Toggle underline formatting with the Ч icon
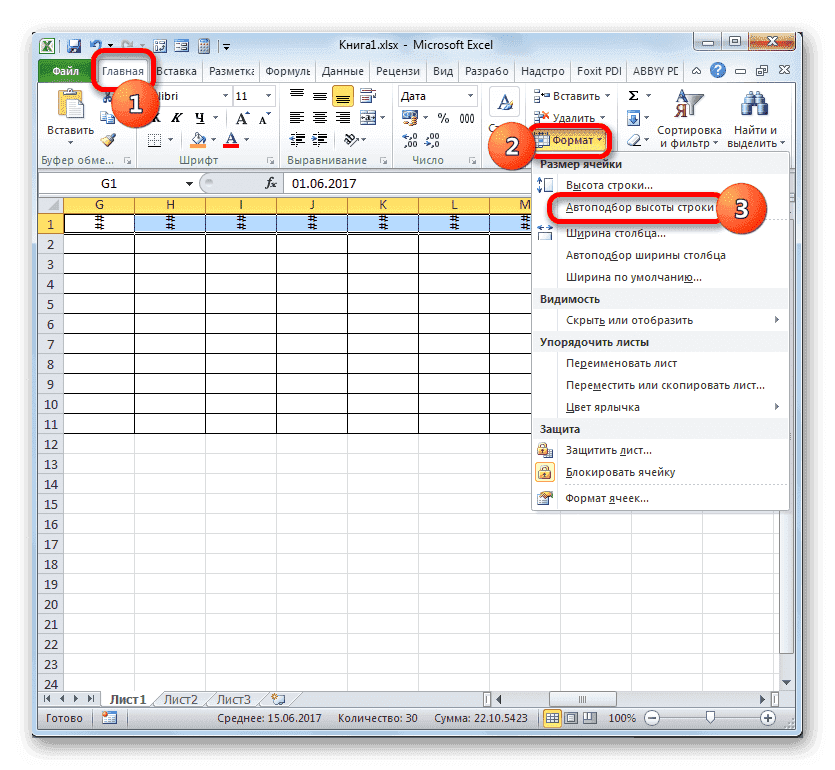The width and height of the screenshot is (835, 770). pos(199,116)
